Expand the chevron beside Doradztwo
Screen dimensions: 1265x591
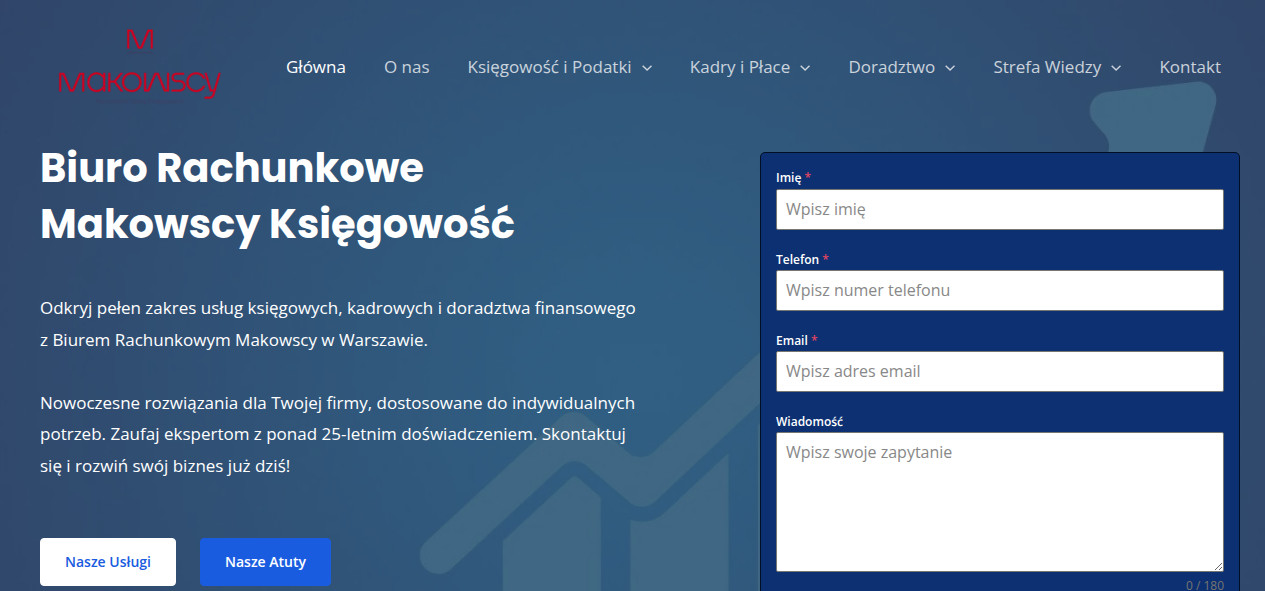[950, 68]
